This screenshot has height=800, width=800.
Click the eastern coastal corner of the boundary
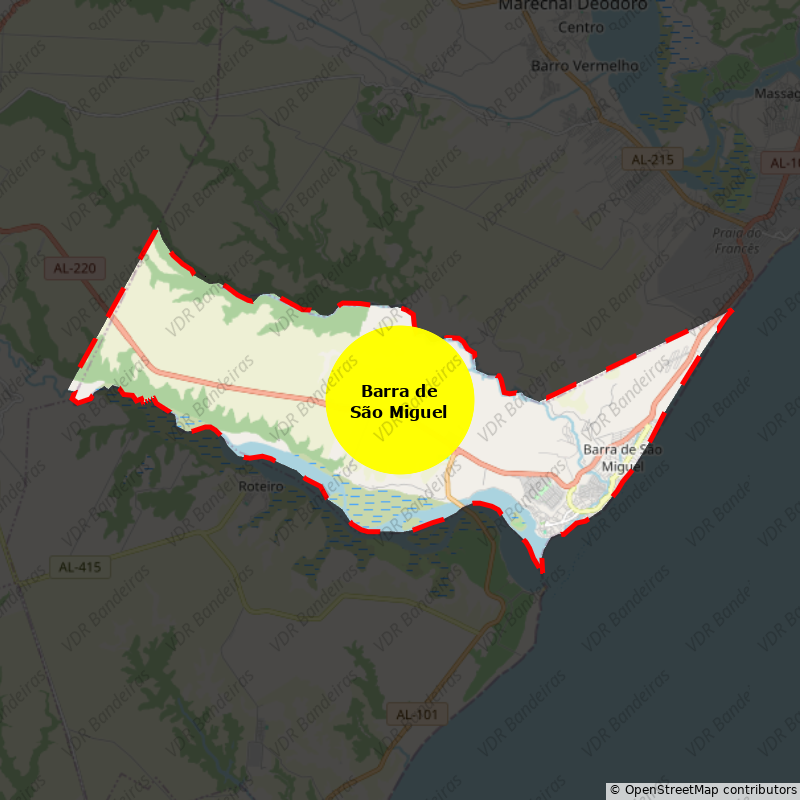pyautogui.click(x=730, y=311)
